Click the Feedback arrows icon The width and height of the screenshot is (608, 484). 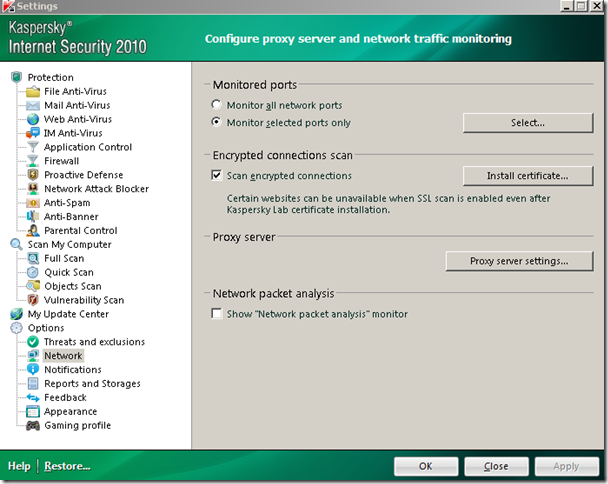pos(33,398)
